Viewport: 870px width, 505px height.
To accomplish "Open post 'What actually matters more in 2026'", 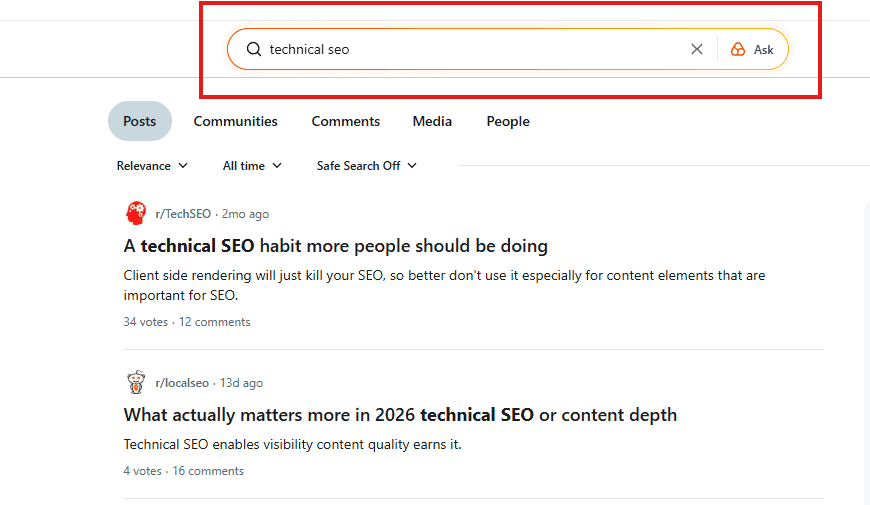I will (400, 415).
